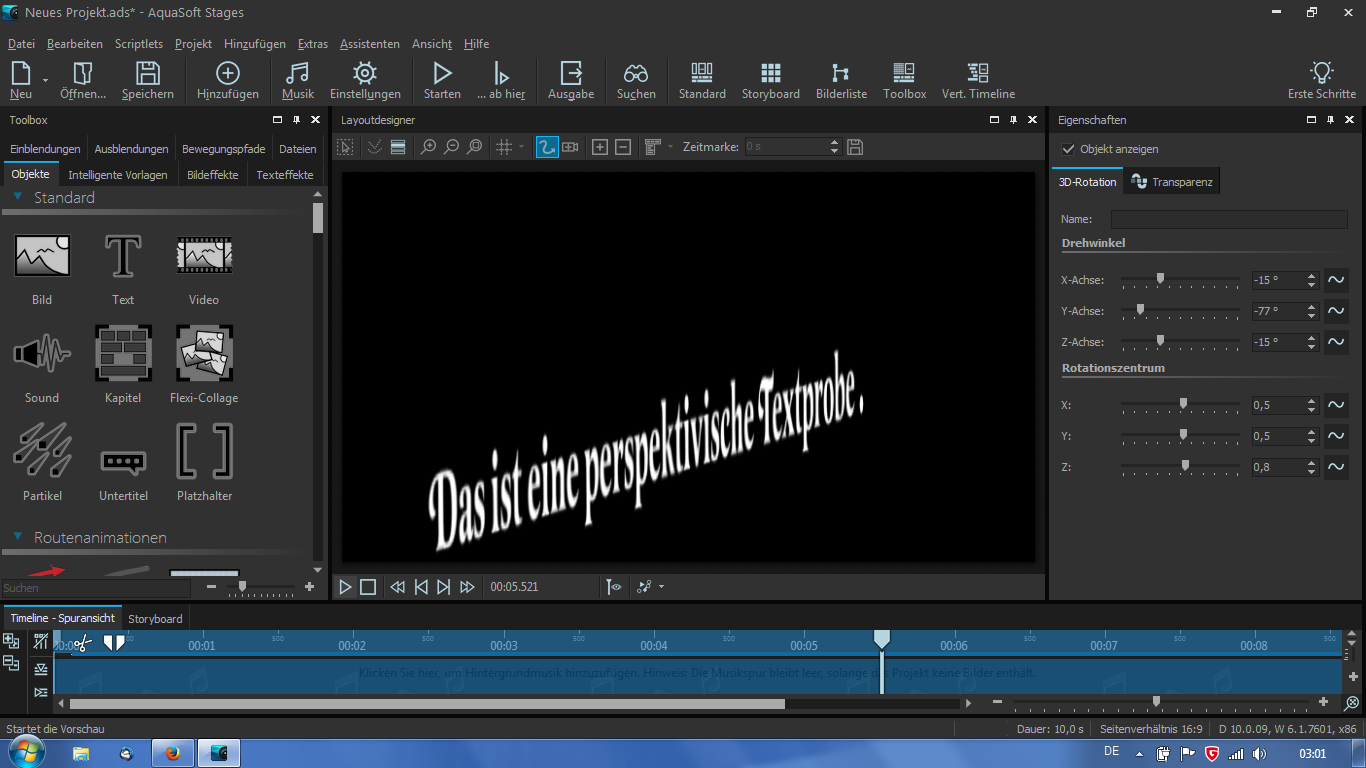The width and height of the screenshot is (1366, 768).
Task: Toggle the motion path button in Layoutdesigner
Action: (x=547, y=147)
